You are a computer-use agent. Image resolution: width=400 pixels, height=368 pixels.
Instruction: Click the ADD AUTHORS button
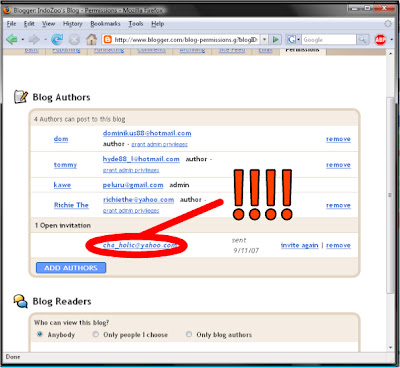coord(71,268)
